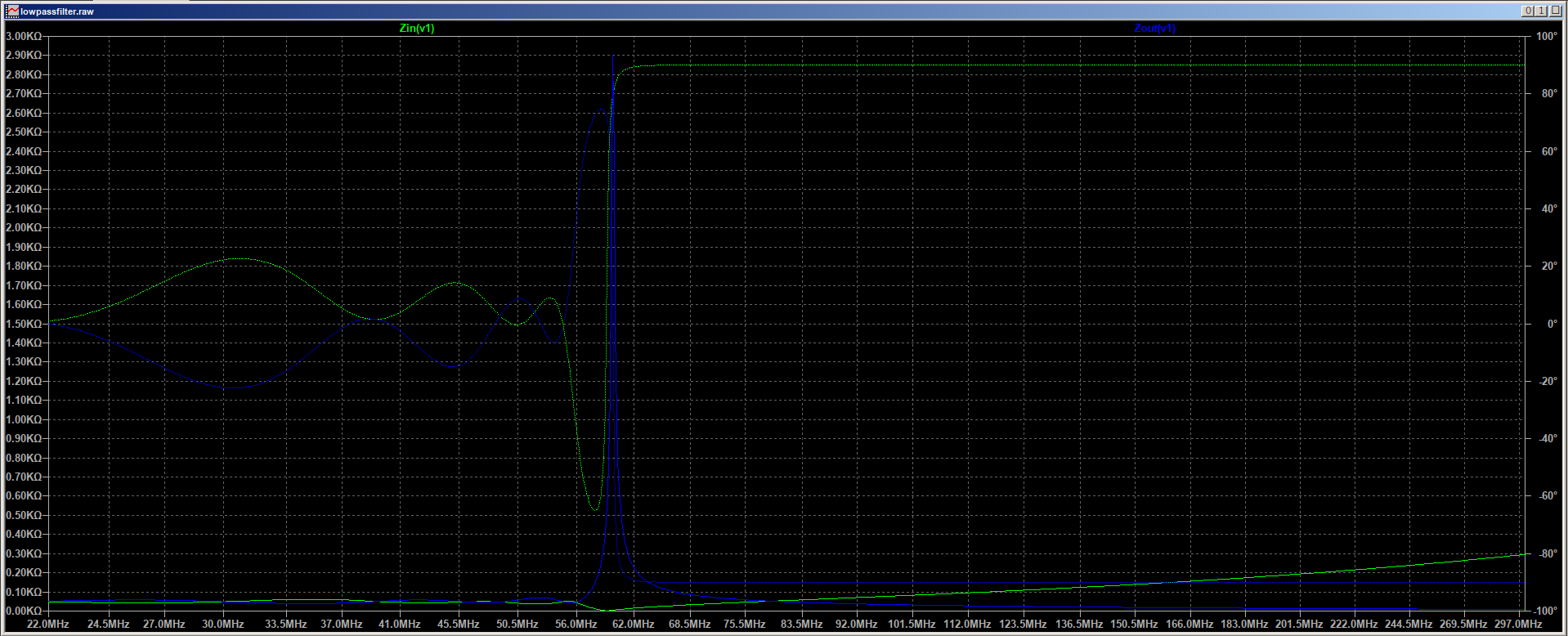Click the 1.00KΩ left axis label

coord(24,419)
